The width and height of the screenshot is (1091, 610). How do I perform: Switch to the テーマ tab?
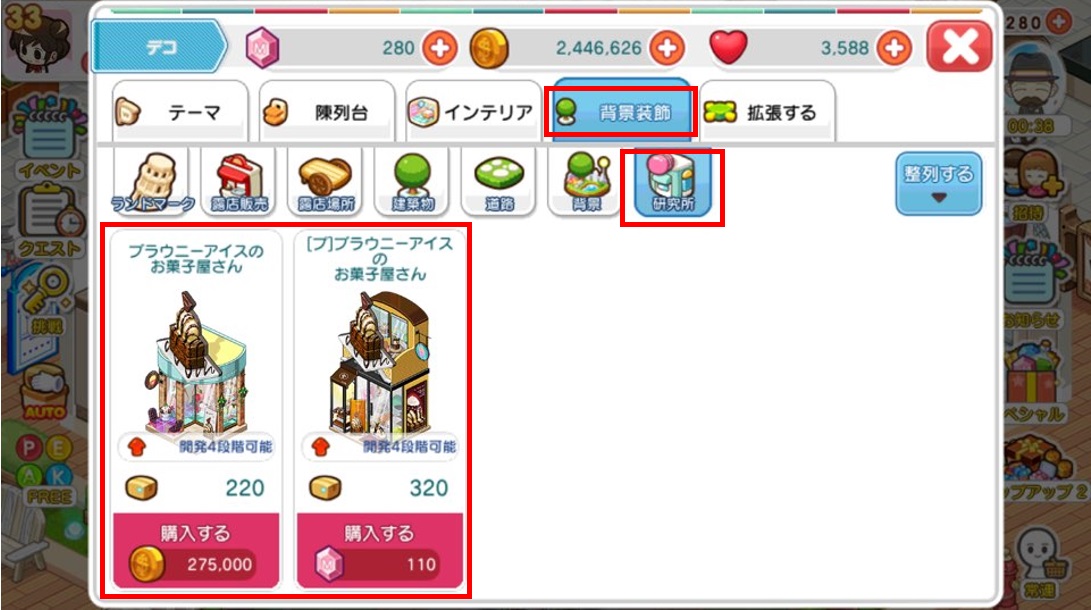(180, 111)
